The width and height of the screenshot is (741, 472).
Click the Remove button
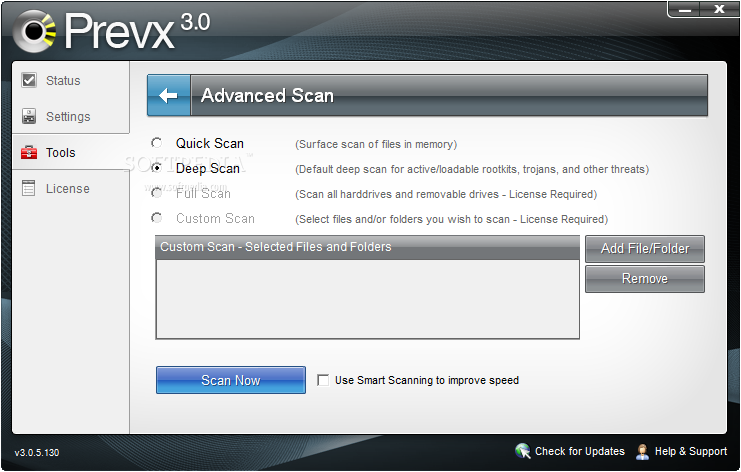pos(645,279)
